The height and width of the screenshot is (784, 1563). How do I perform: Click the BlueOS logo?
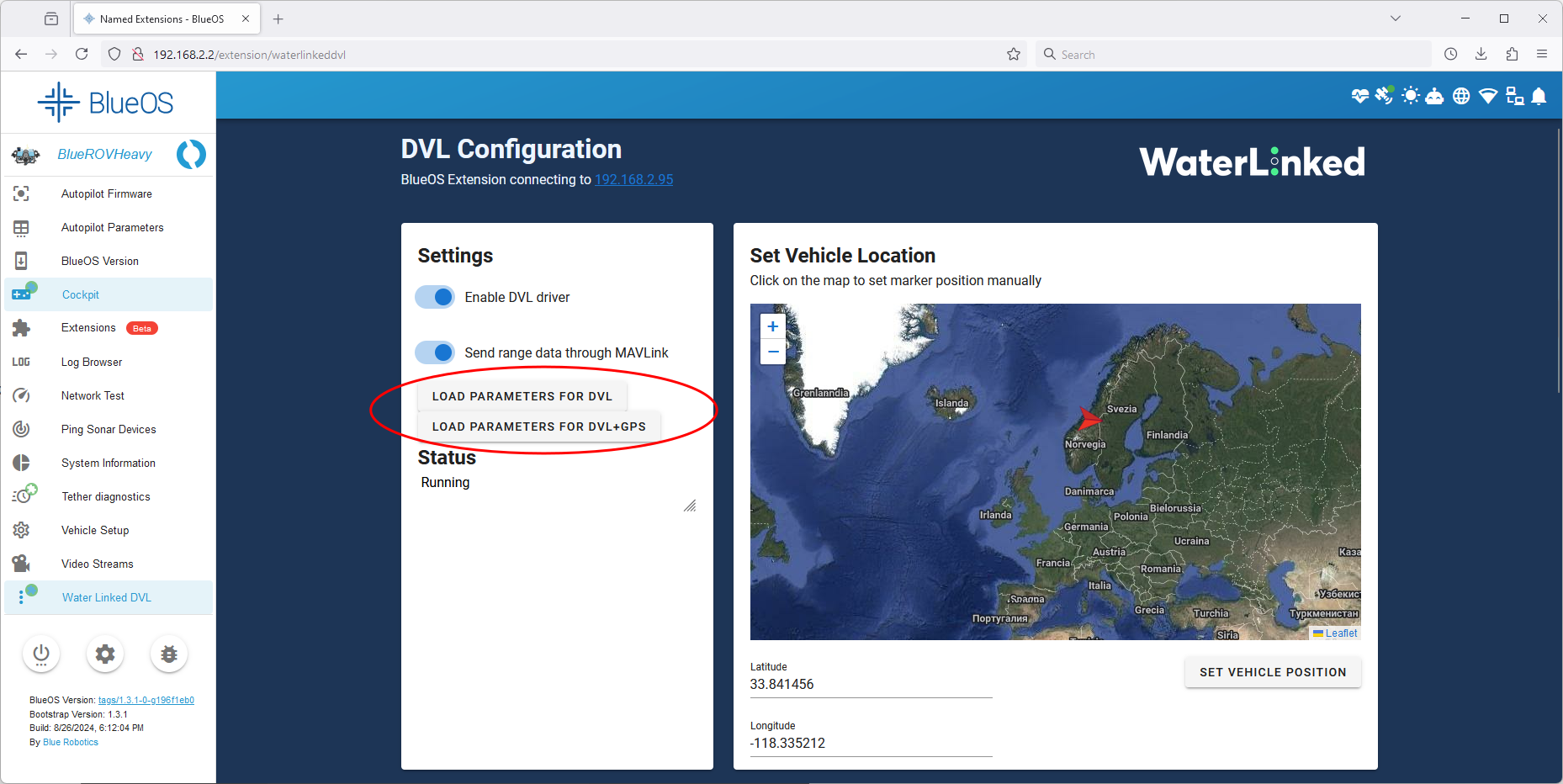coord(106,103)
